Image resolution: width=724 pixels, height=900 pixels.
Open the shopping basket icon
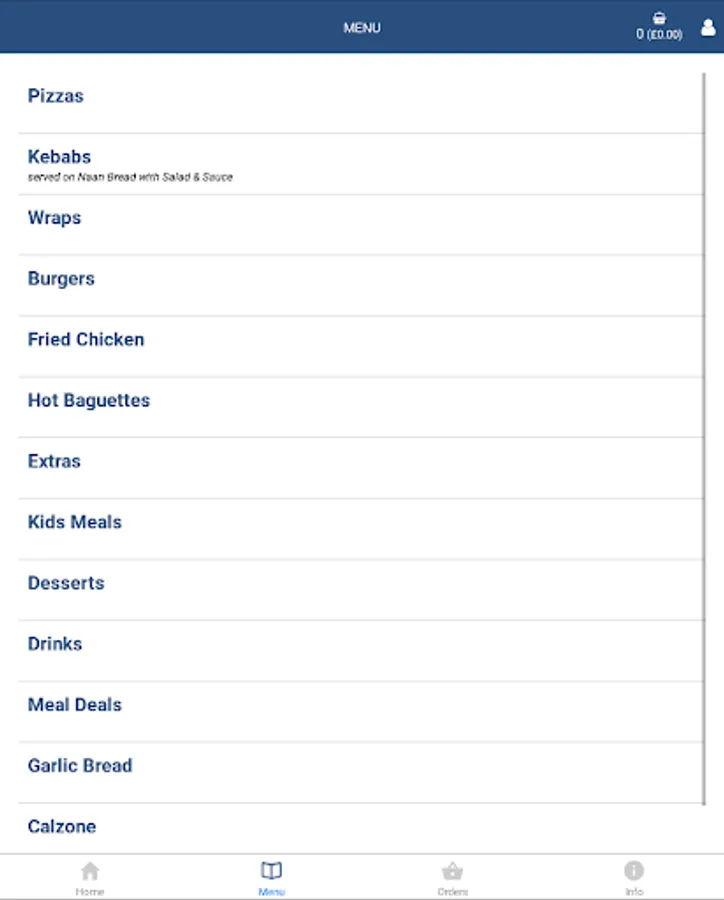(x=659, y=18)
